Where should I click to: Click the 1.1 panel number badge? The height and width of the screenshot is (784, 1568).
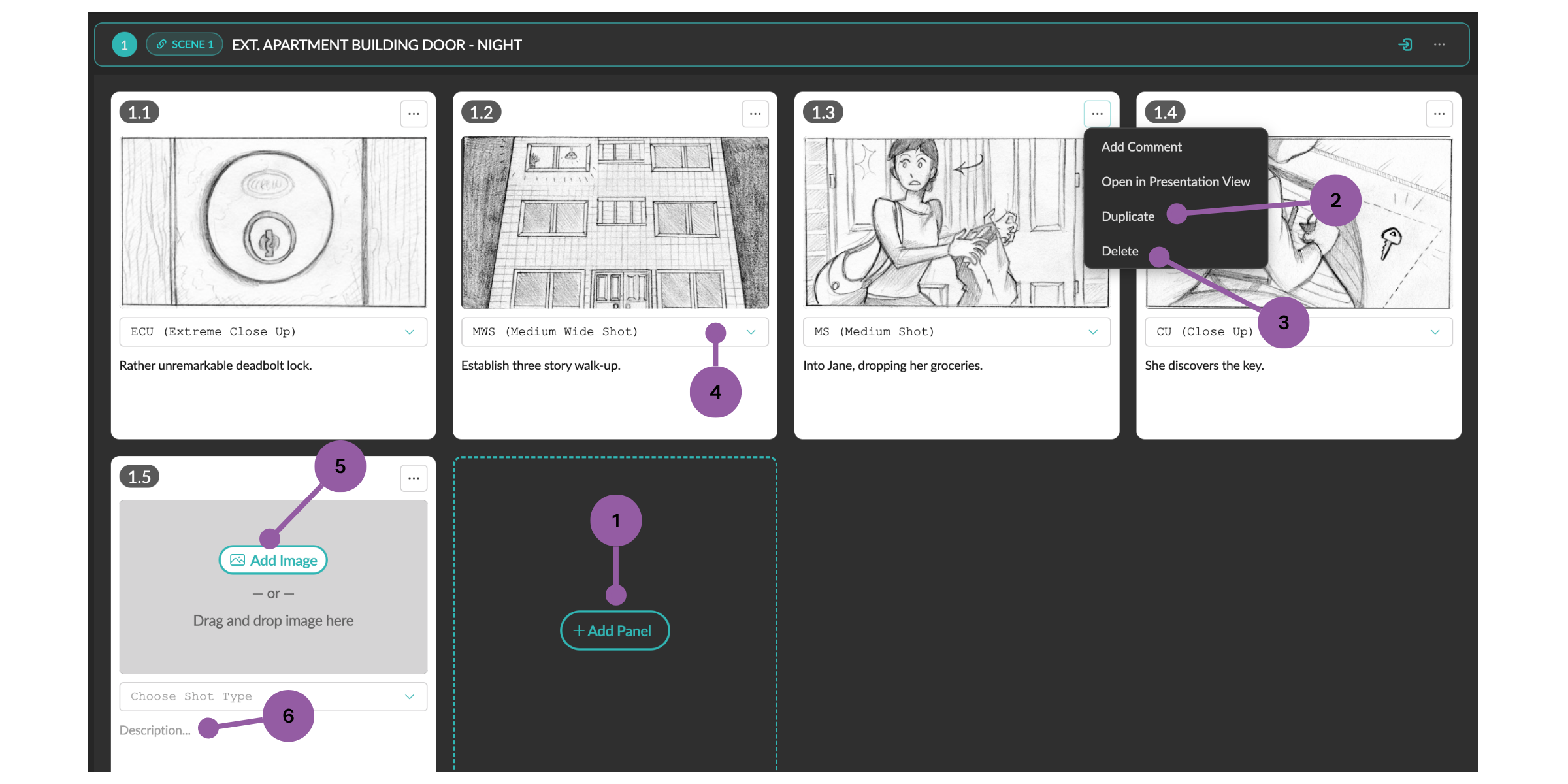pos(139,112)
